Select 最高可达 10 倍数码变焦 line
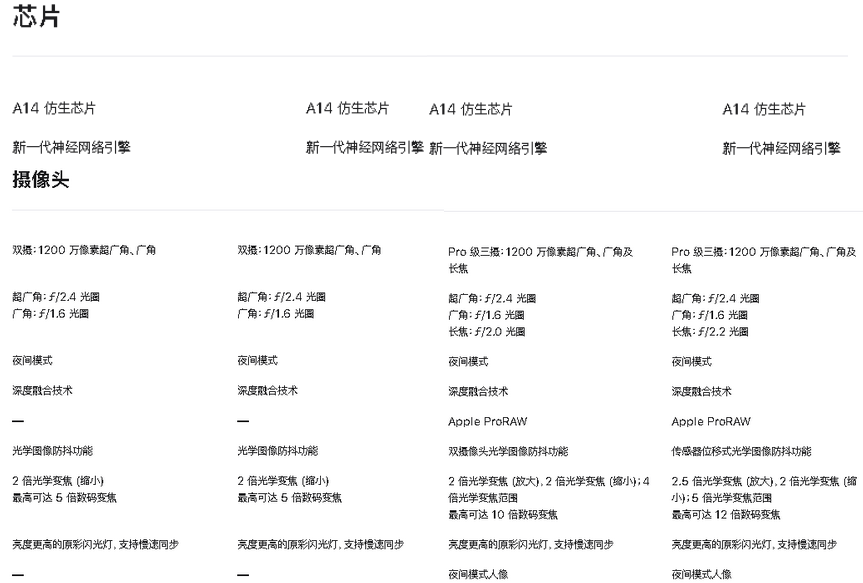Image resolution: width=863 pixels, height=583 pixels. pos(502,515)
